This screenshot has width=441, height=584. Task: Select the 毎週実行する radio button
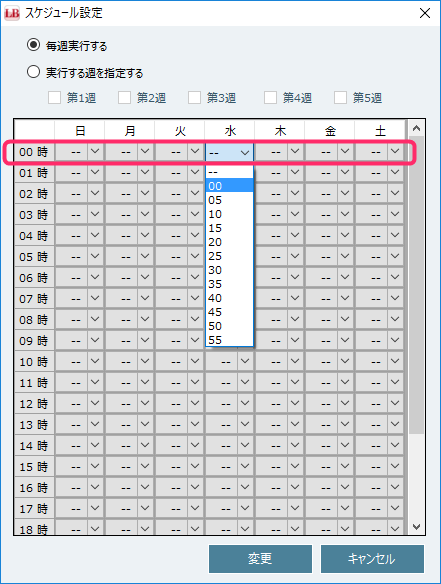[x=34, y=45]
